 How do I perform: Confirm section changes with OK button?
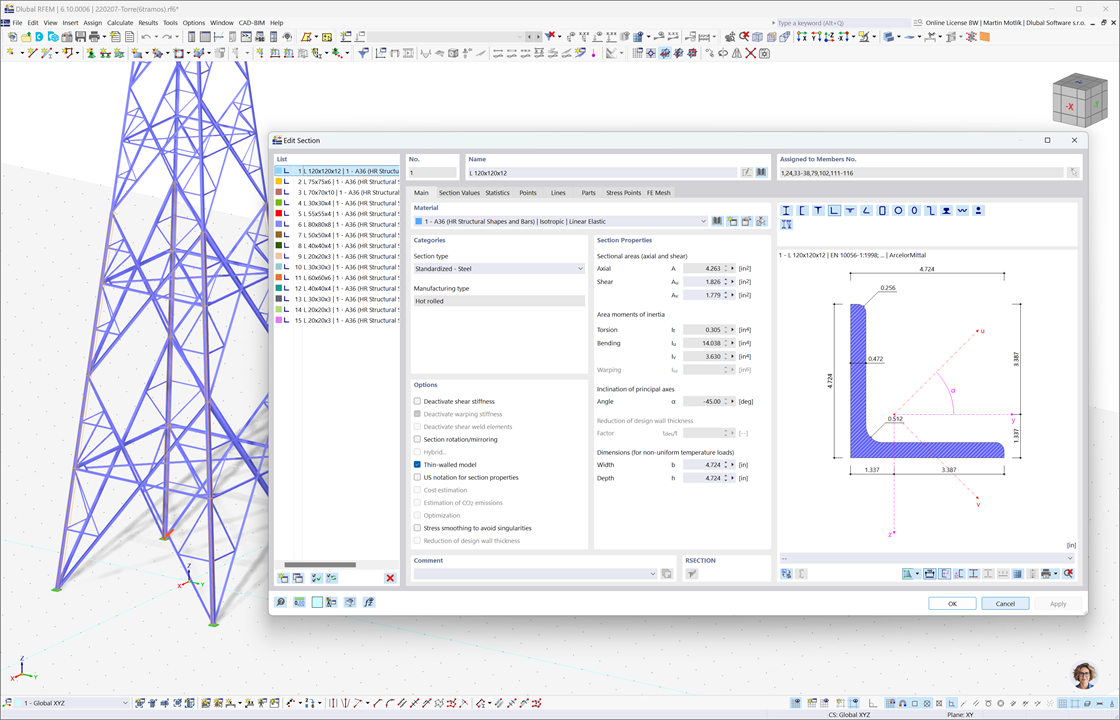951,603
